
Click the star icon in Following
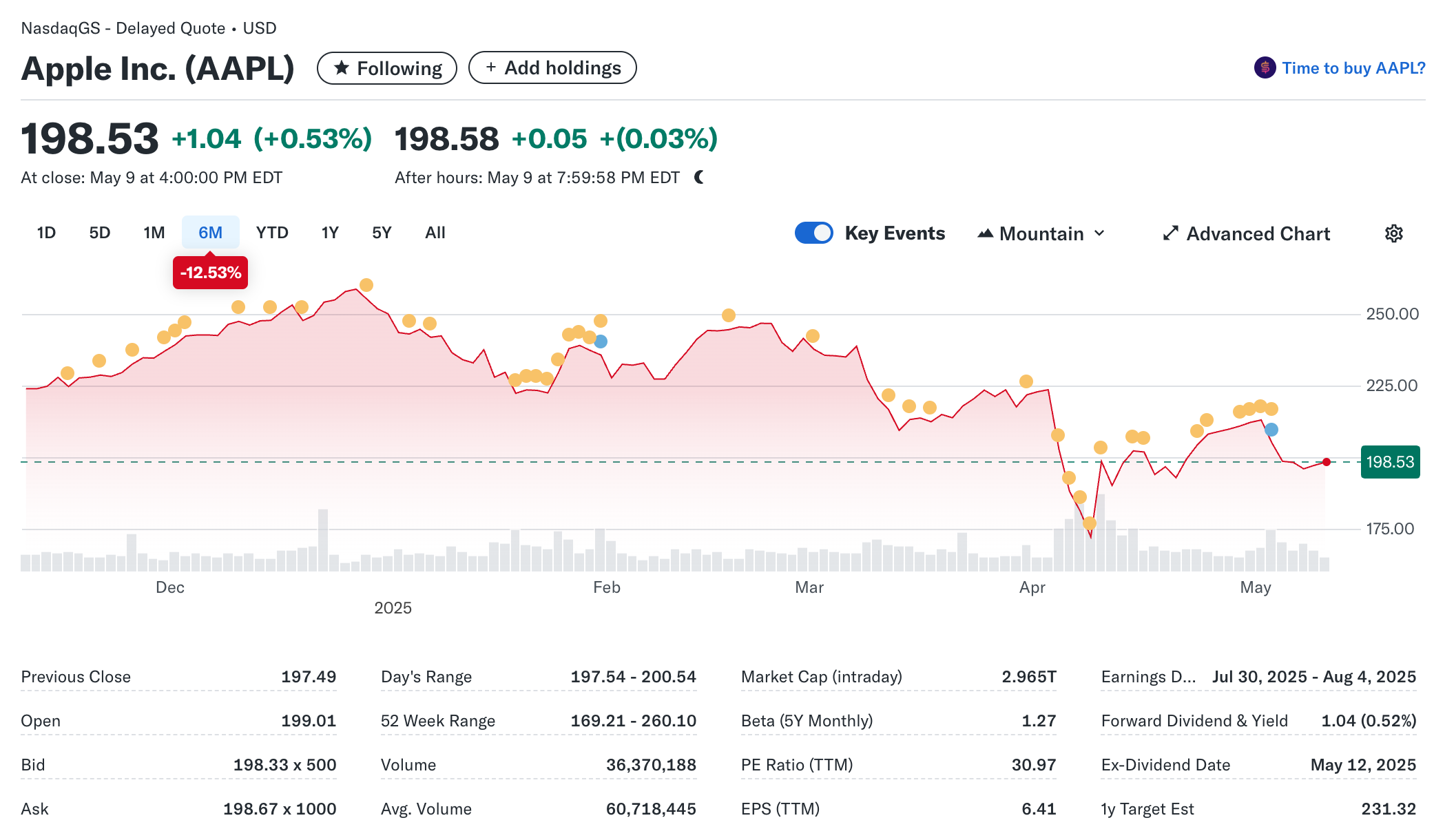point(341,68)
